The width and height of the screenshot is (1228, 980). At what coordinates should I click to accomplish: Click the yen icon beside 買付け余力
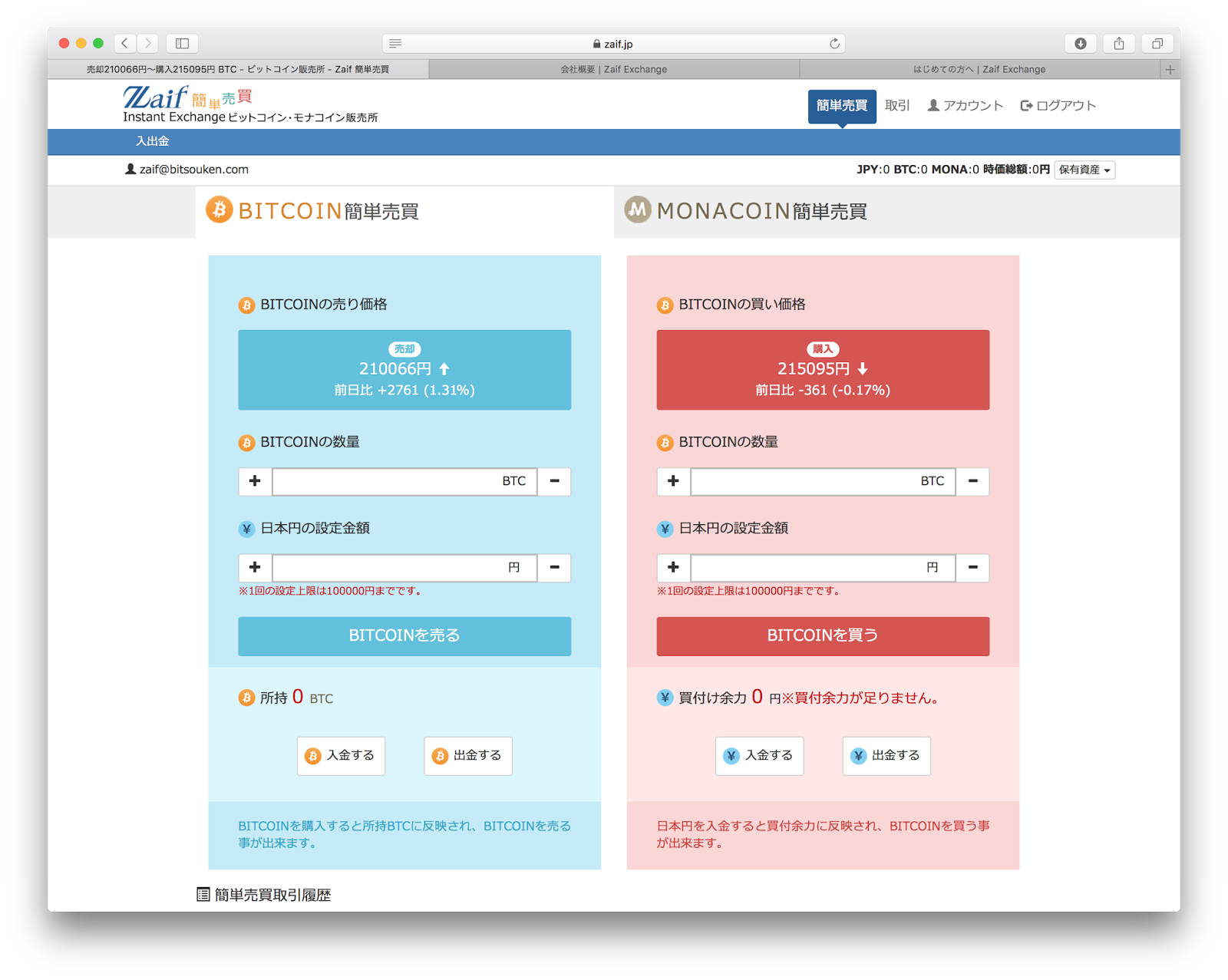coord(665,698)
